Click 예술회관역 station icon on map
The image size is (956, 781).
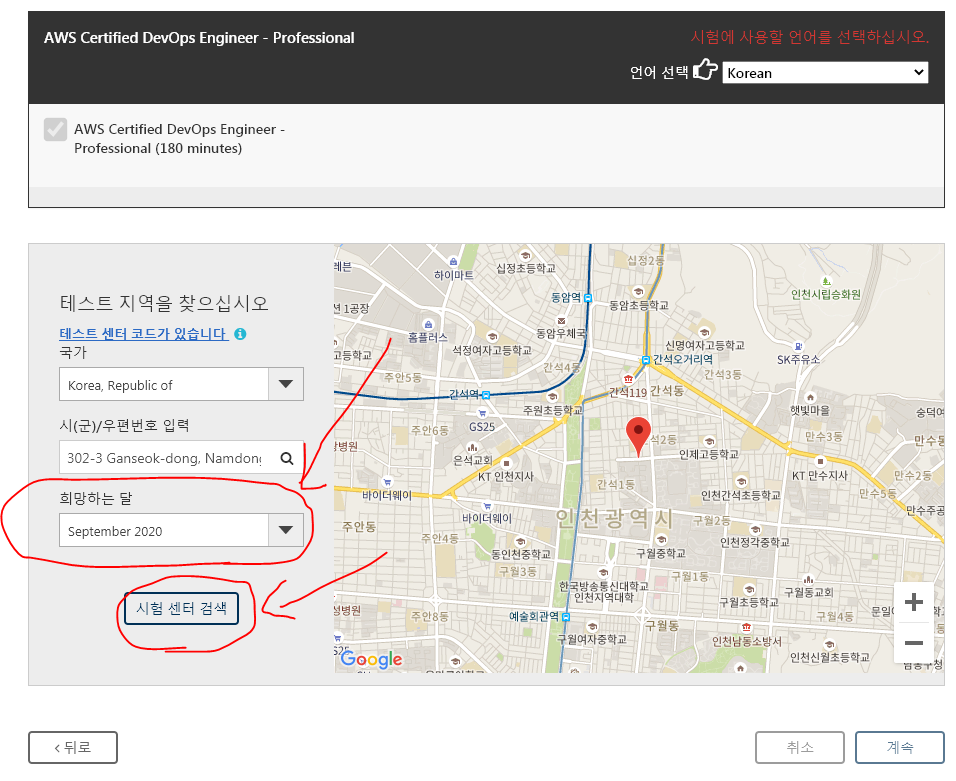pos(566,617)
